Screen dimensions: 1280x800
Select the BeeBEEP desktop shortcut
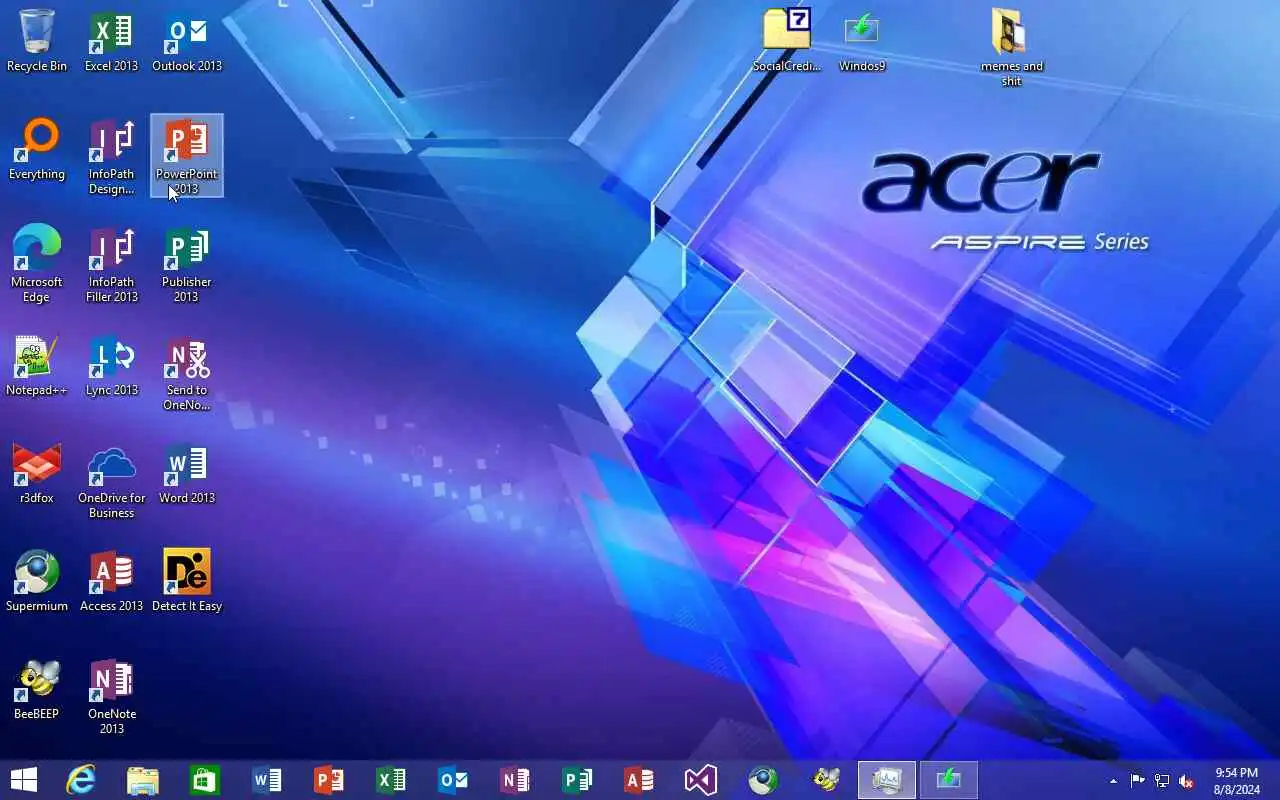[x=37, y=689]
